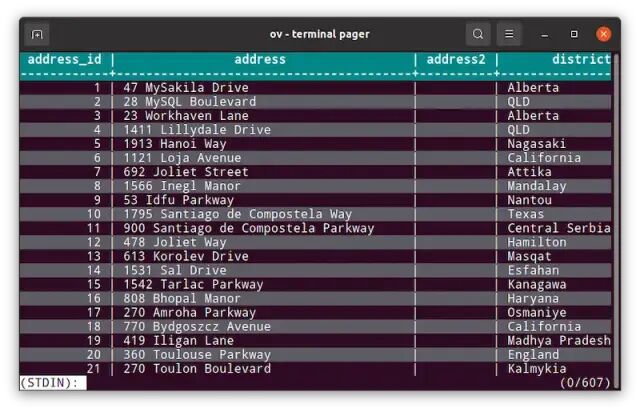This screenshot has width=640, height=412.
Task: Click the (STDIN): prompt field
Action: (x=53, y=383)
